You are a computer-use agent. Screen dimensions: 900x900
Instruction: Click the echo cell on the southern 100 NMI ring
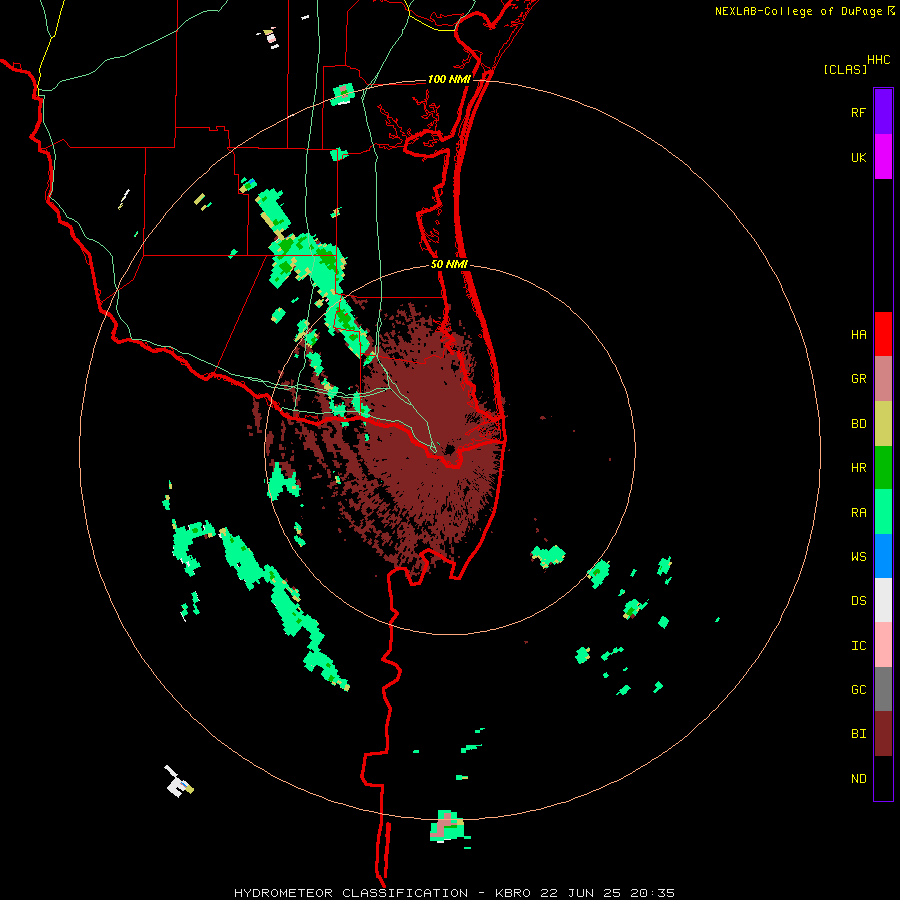448,826
